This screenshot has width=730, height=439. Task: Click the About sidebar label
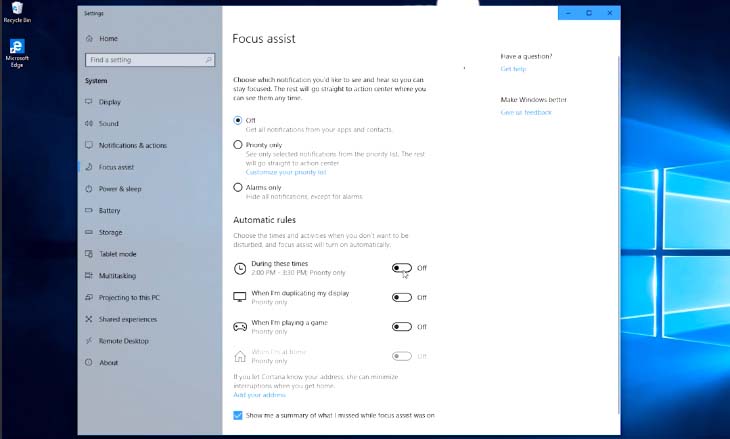click(108, 362)
